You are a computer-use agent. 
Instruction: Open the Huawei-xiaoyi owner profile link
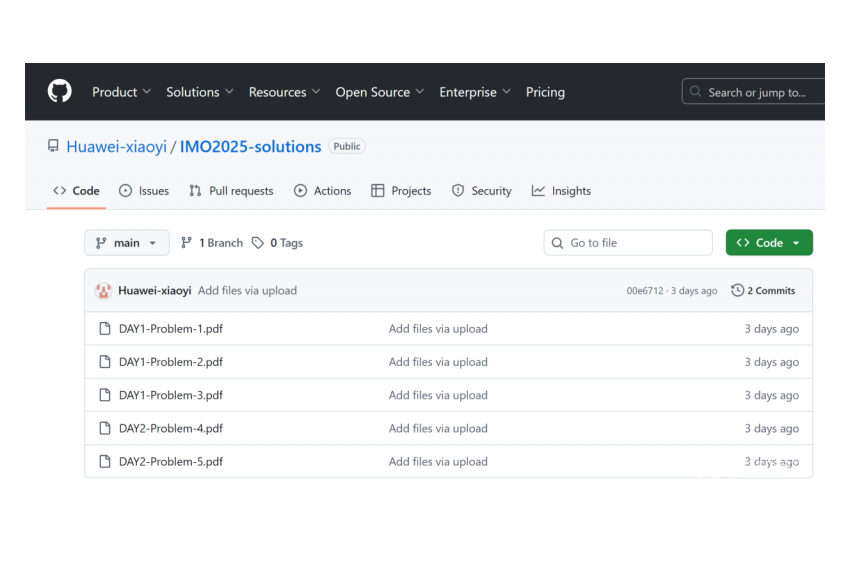click(117, 146)
